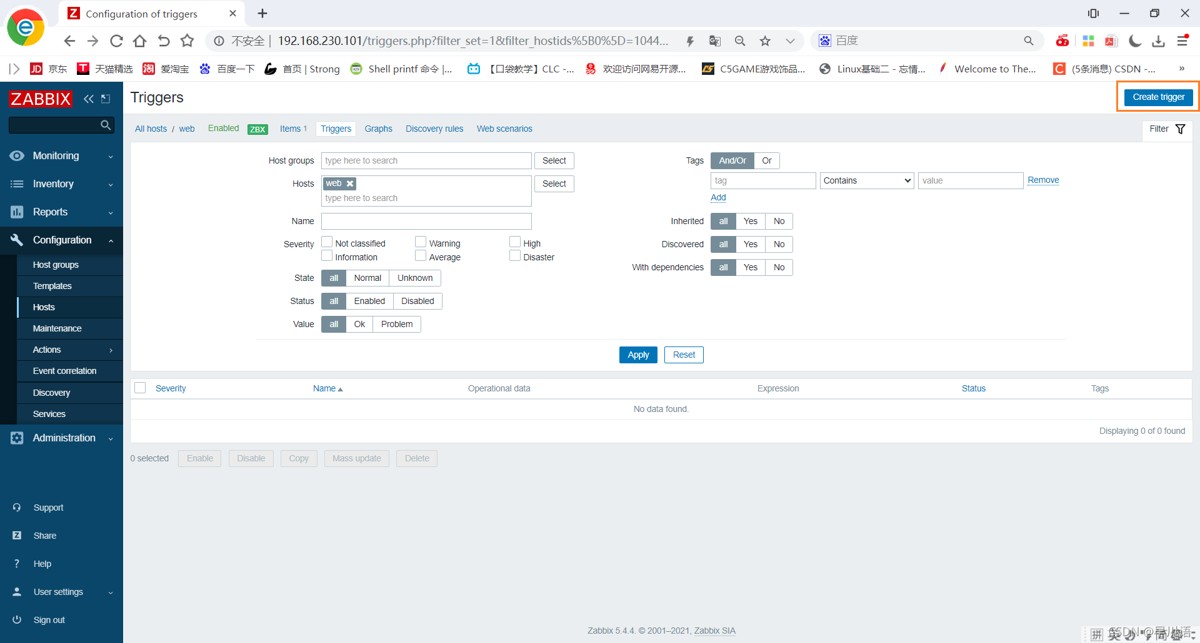Click the Sign out power icon
Screen dimensions: 1200x643
tap(17, 620)
